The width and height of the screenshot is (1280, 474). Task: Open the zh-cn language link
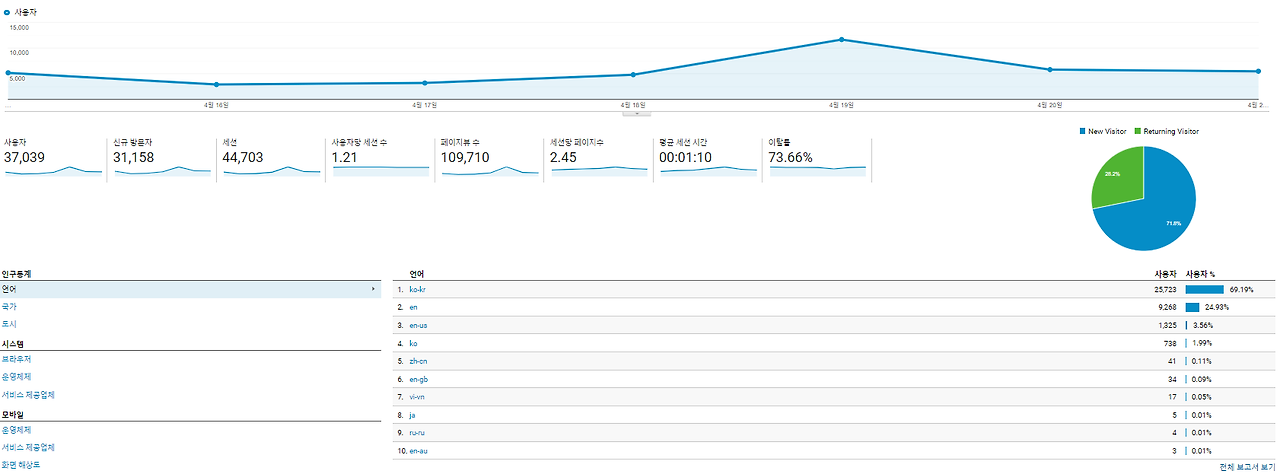(418, 361)
